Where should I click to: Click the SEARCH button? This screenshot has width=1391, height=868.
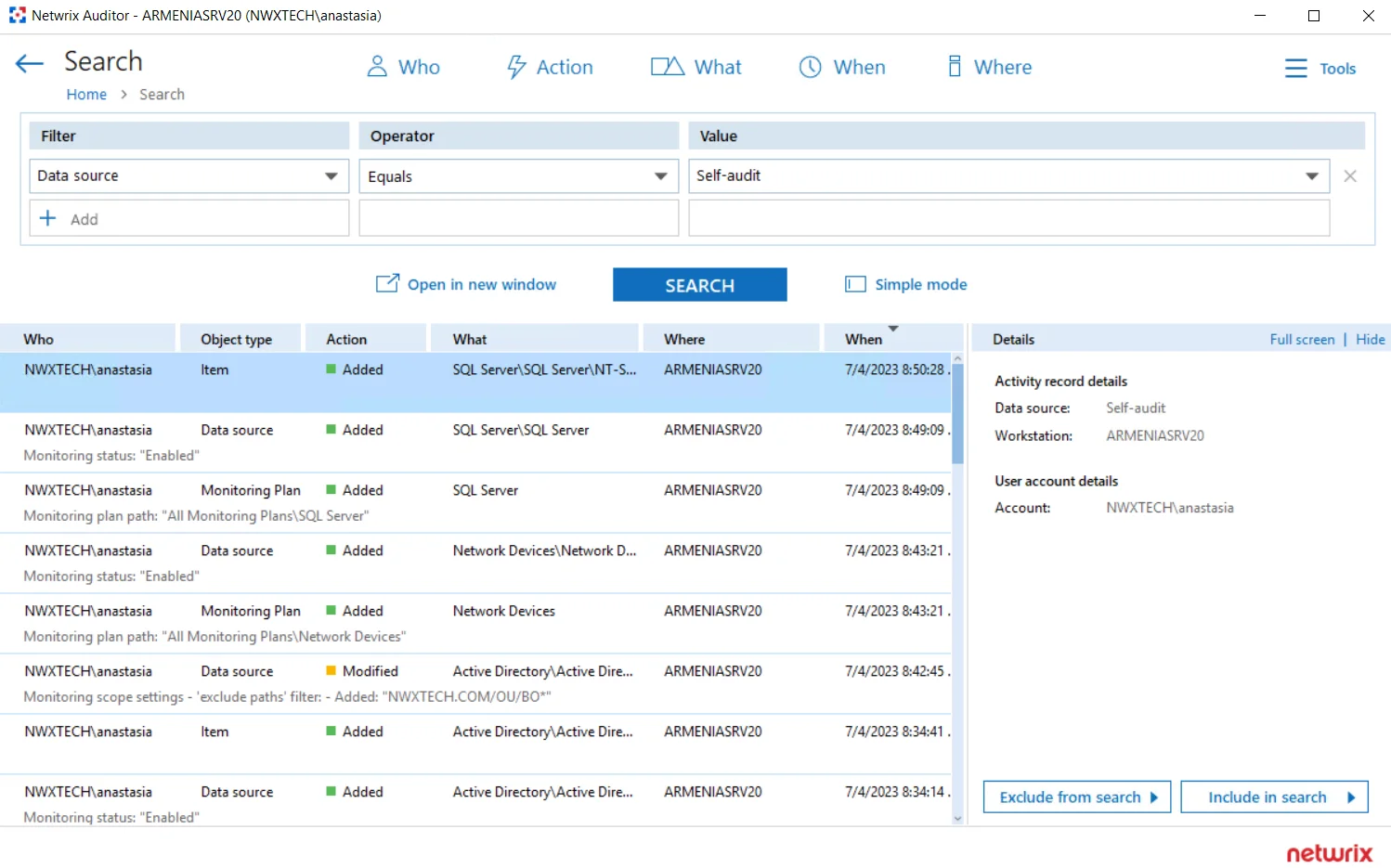click(700, 285)
